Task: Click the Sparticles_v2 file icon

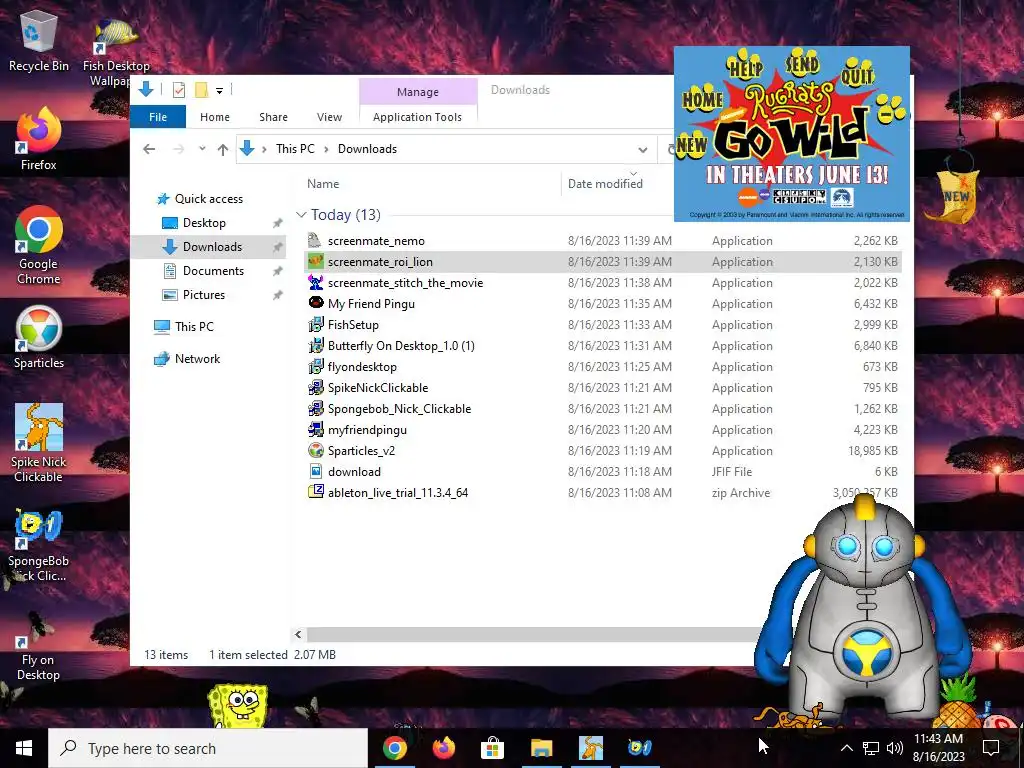Action: click(315, 450)
